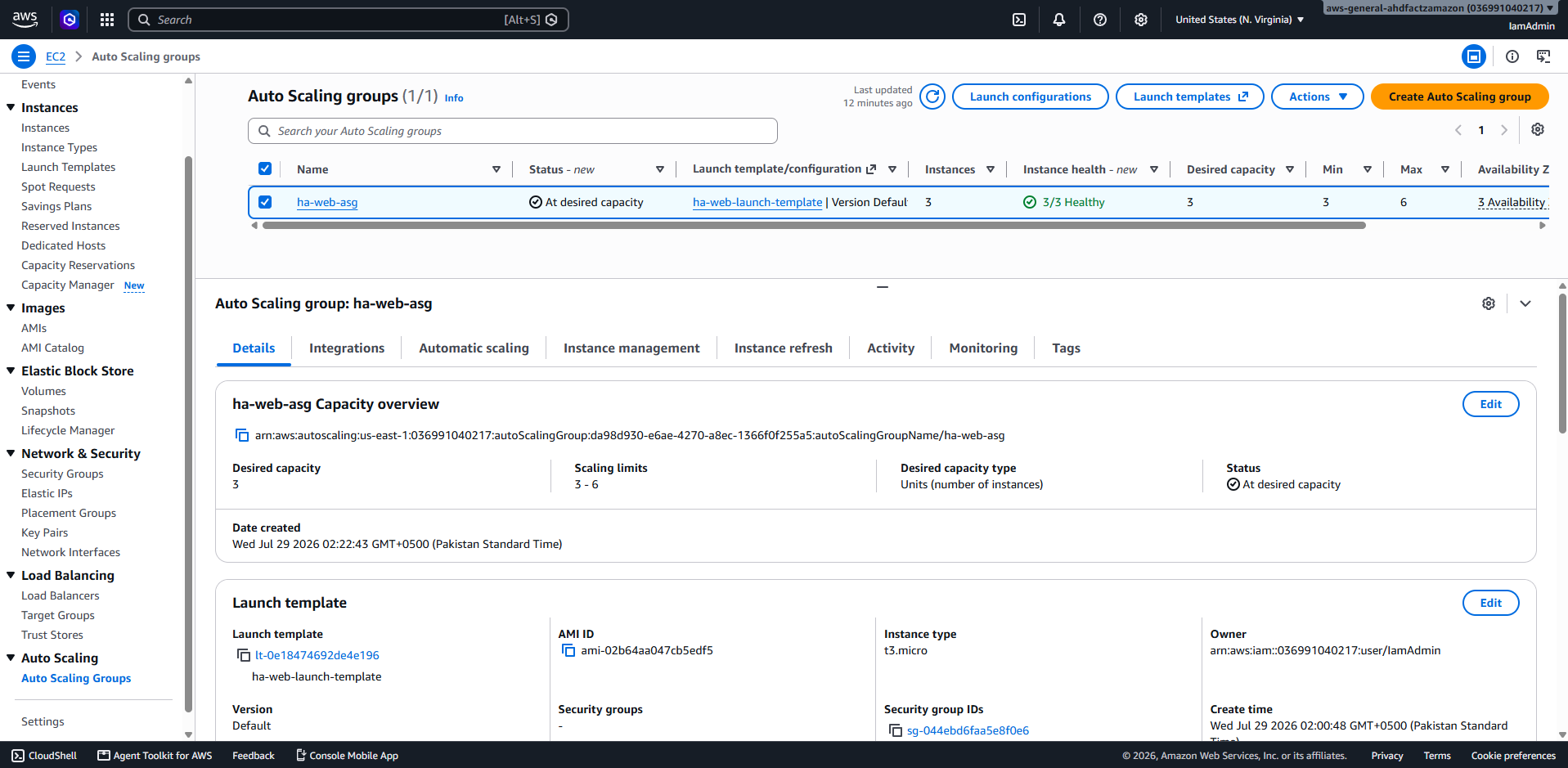
Task: Open the Amazon Q assistant icon
Action: 70,20
